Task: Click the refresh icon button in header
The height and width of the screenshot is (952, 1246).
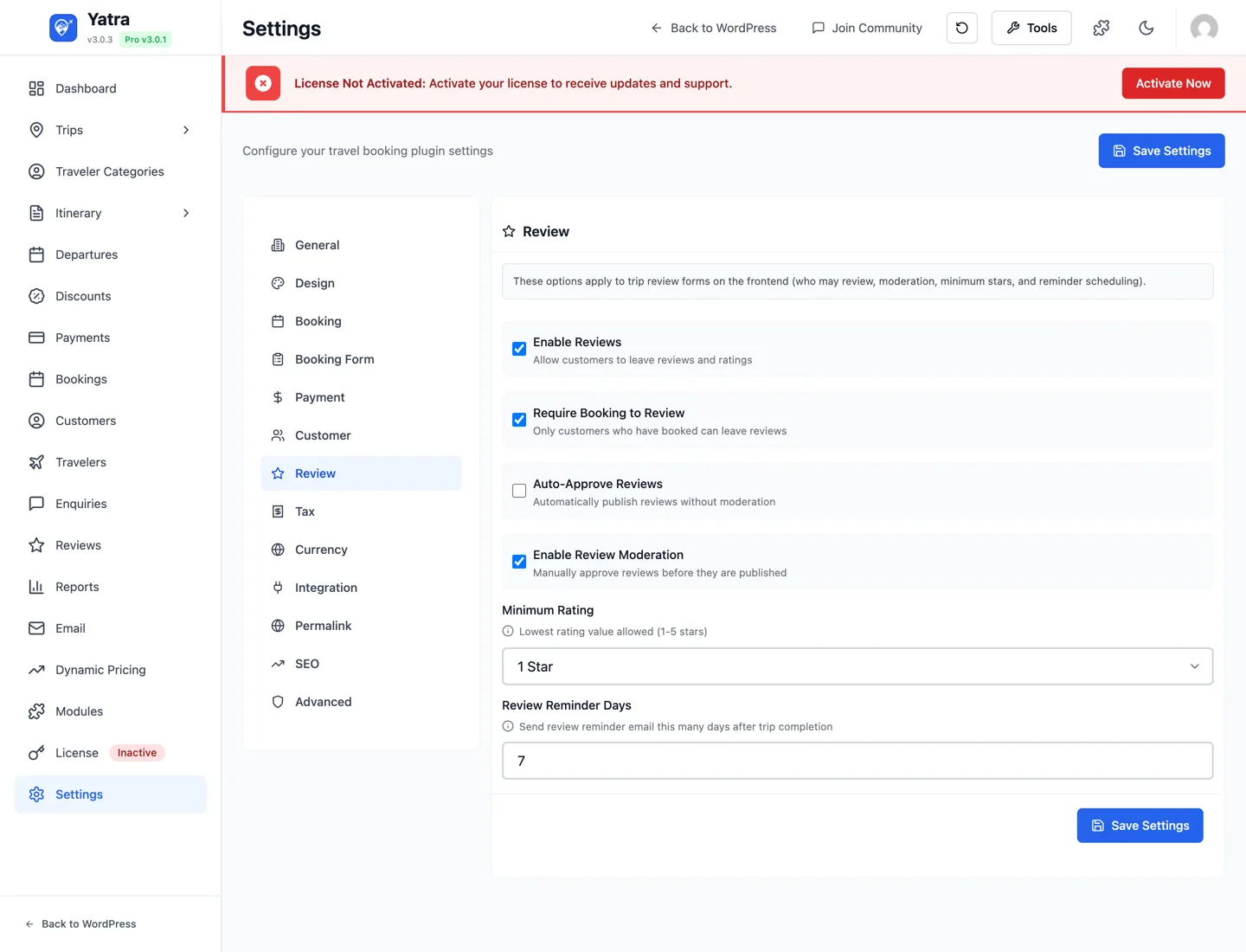Action: click(962, 28)
